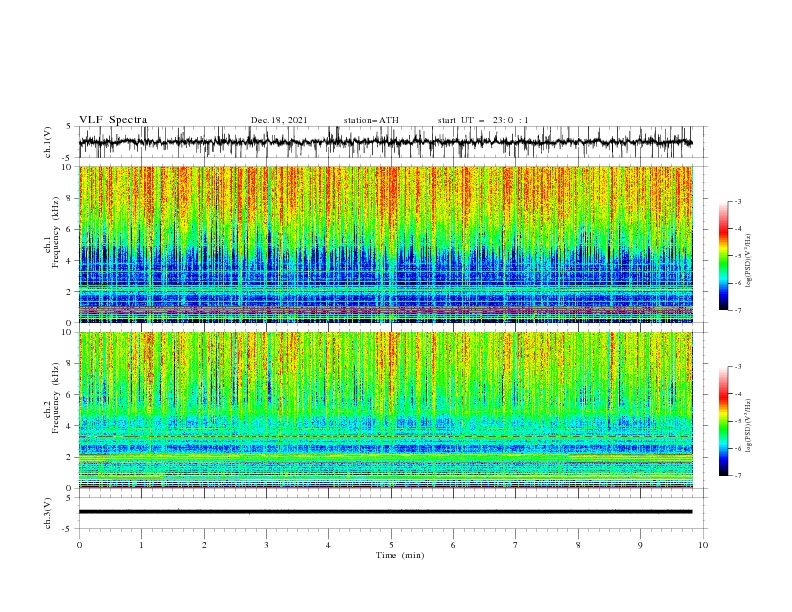This screenshot has width=792, height=612.
Task: Click the "7" tick on the time axis
Action: [x=516, y=545]
